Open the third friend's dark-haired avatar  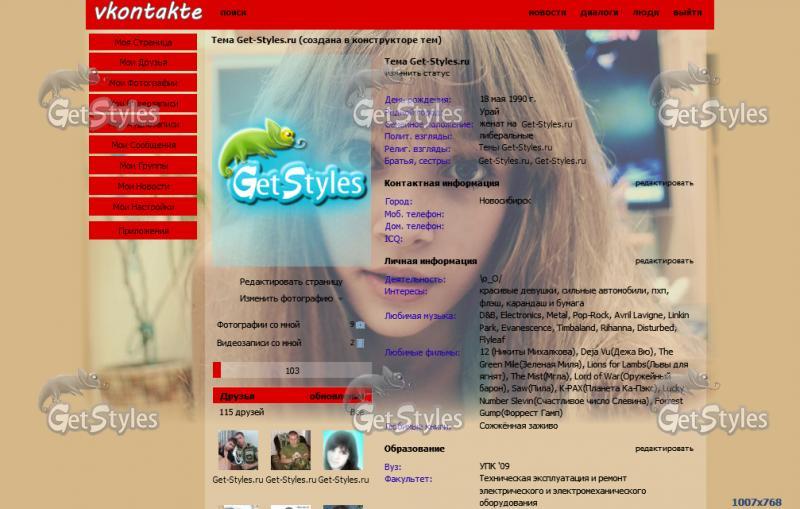tap(342, 451)
